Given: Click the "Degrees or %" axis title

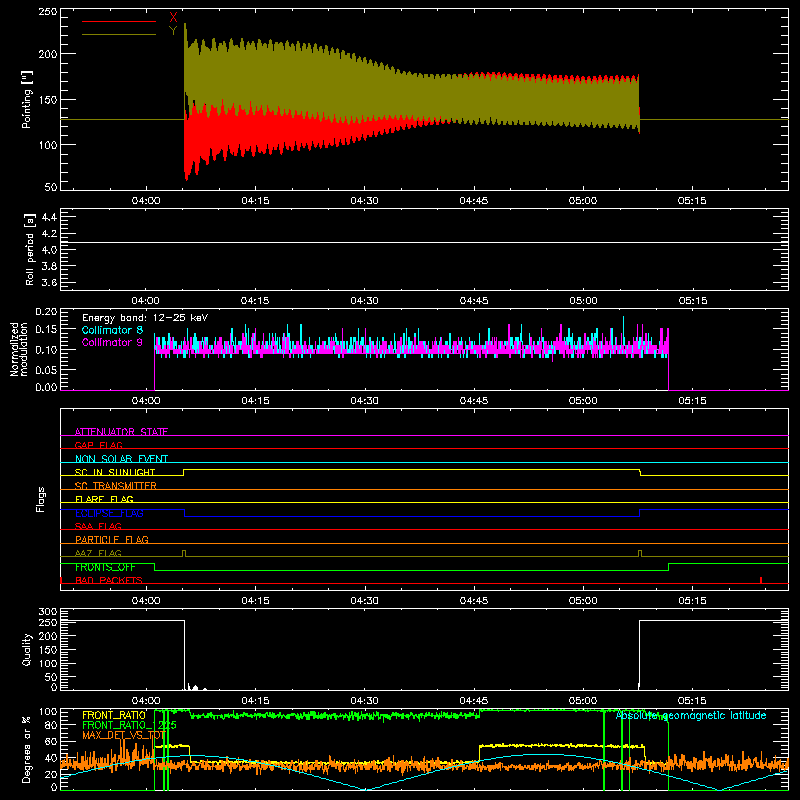Looking at the screenshot, I should coord(27,749).
